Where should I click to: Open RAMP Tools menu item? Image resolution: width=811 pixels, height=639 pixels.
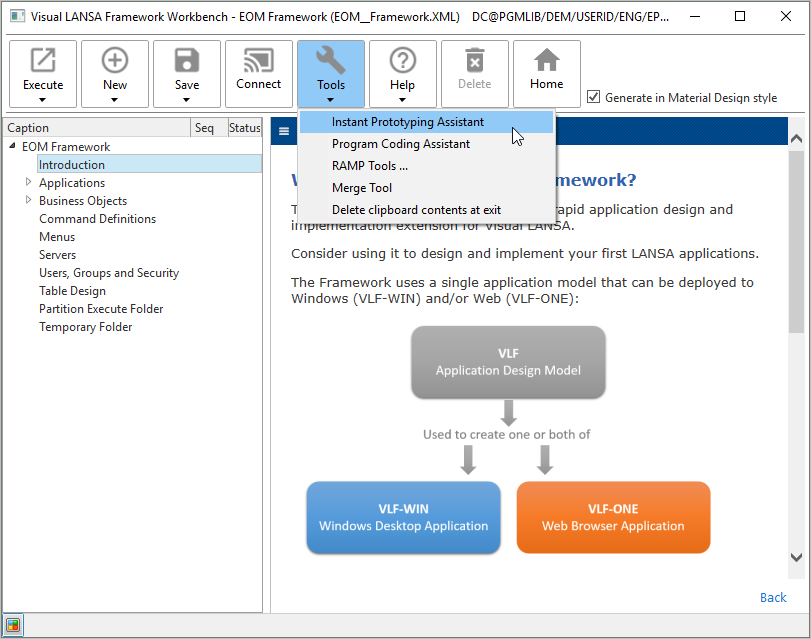427,166
